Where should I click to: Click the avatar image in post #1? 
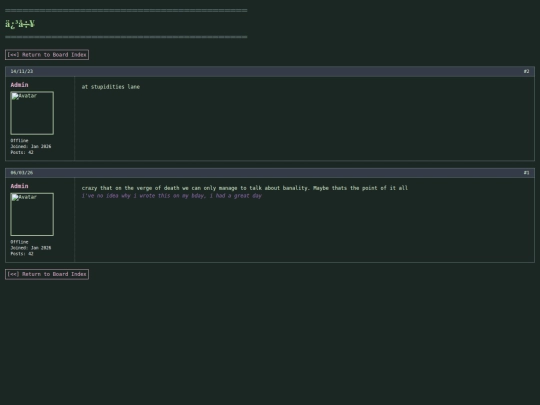[32, 214]
